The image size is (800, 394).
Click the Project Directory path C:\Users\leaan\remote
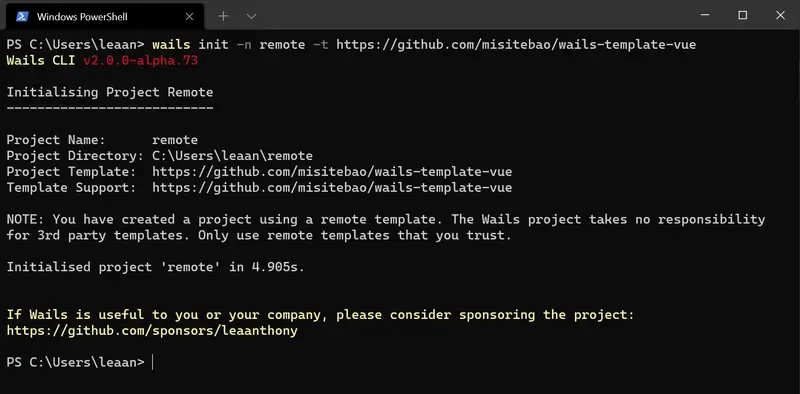233,156
